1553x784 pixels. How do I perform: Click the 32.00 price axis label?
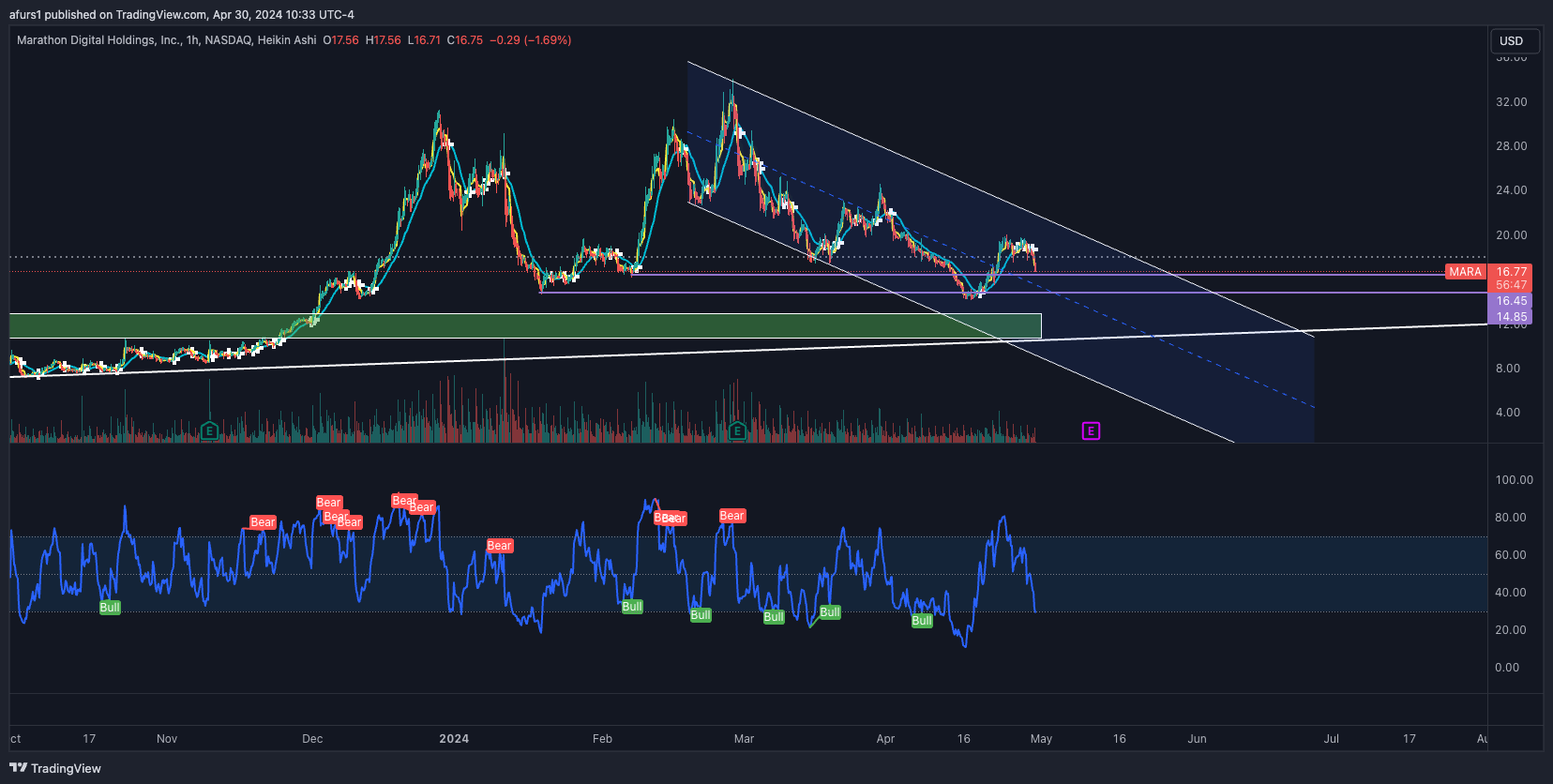click(1511, 102)
